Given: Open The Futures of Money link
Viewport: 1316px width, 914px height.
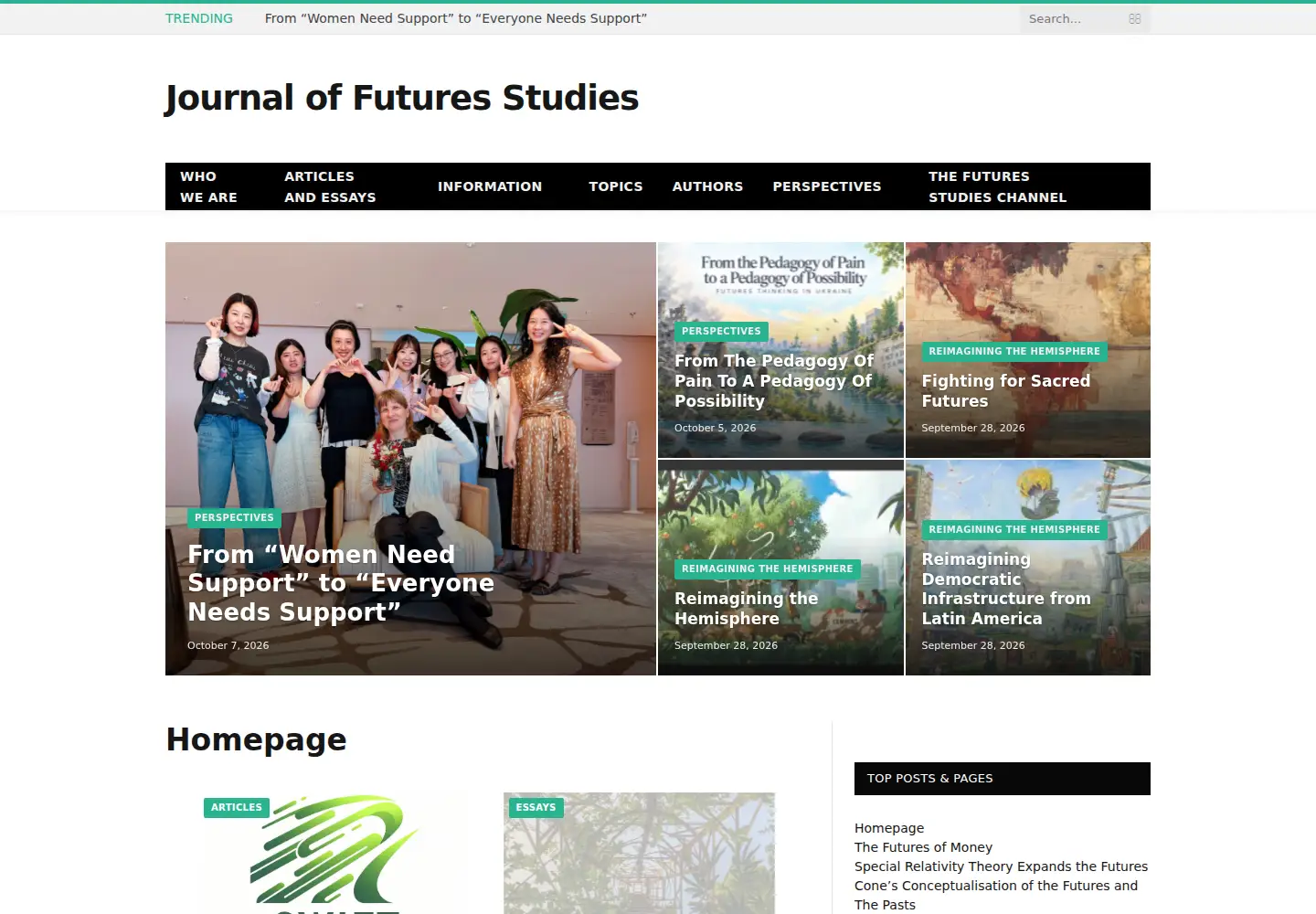Looking at the screenshot, I should pyautogui.click(x=923, y=847).
